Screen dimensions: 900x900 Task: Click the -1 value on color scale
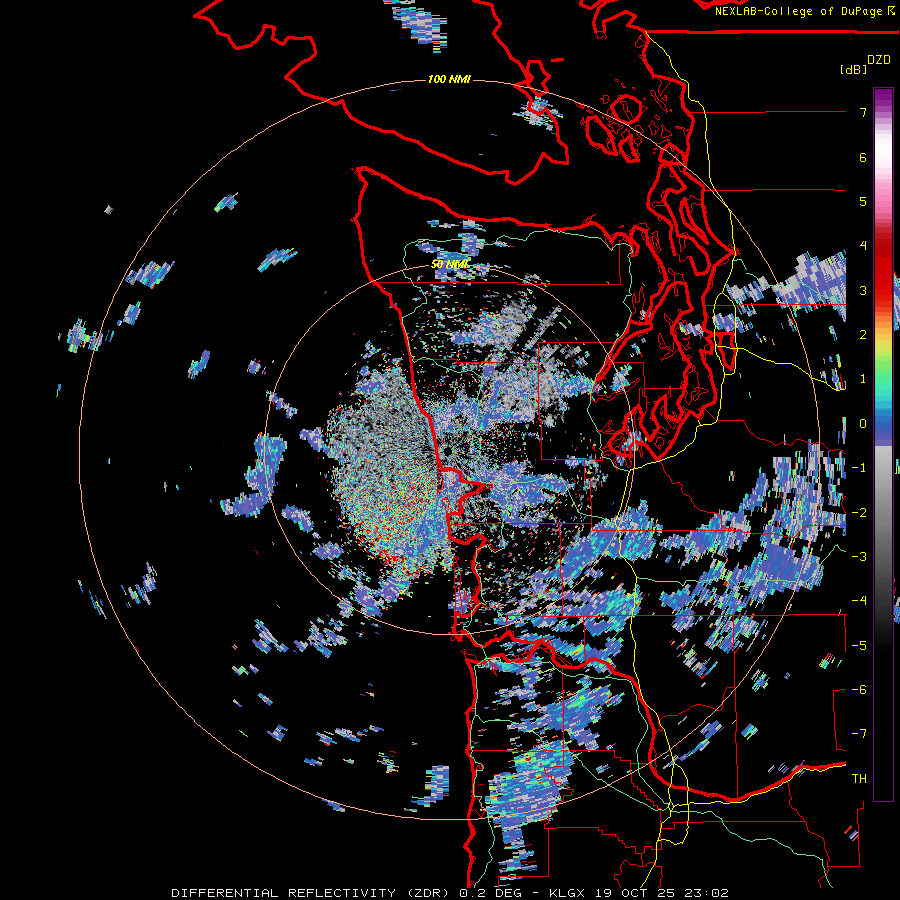coord(859,468)
